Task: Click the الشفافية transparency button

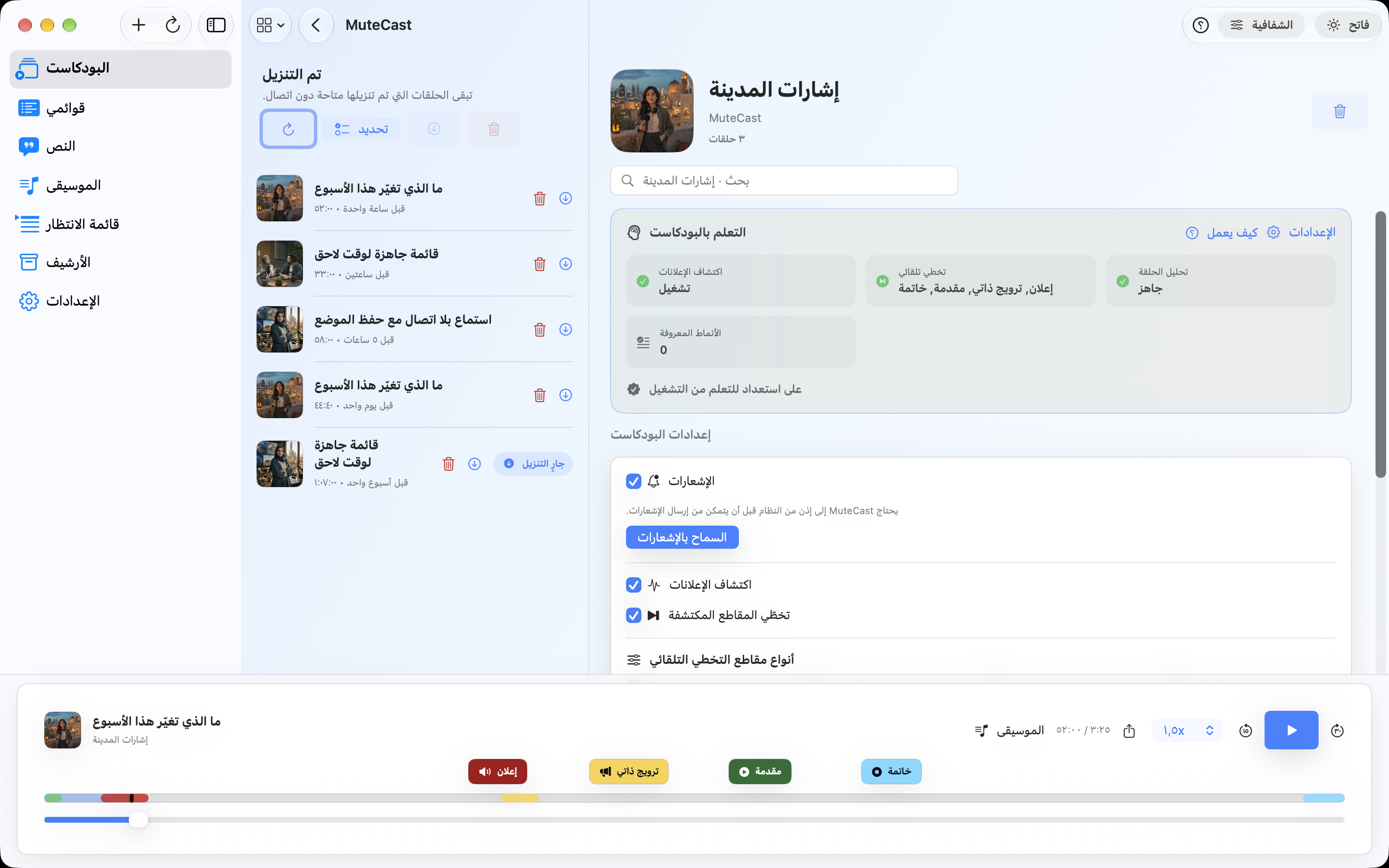Action: tap(1260, 25)
